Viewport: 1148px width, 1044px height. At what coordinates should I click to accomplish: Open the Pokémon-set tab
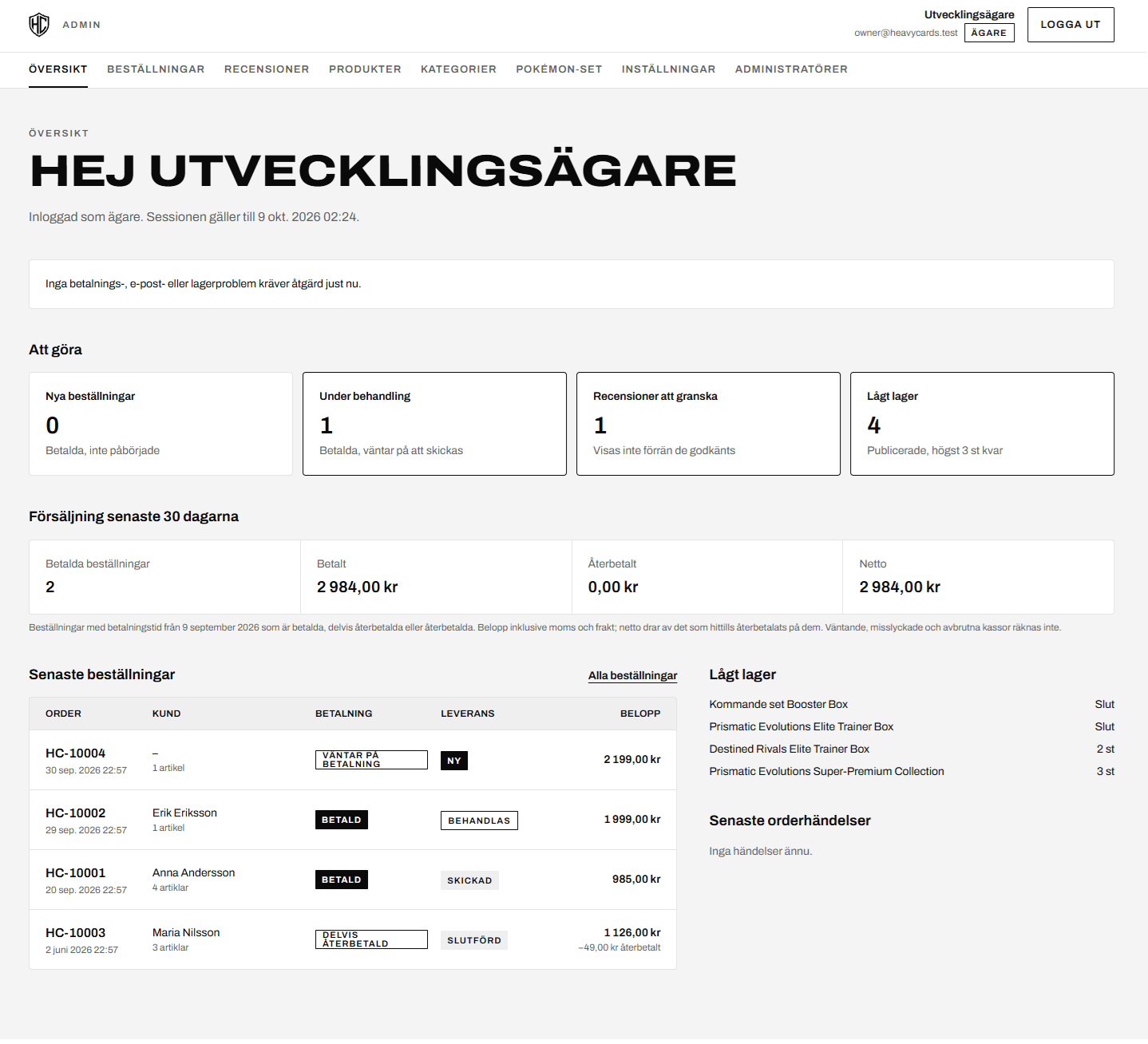click(x=559, y=69)
